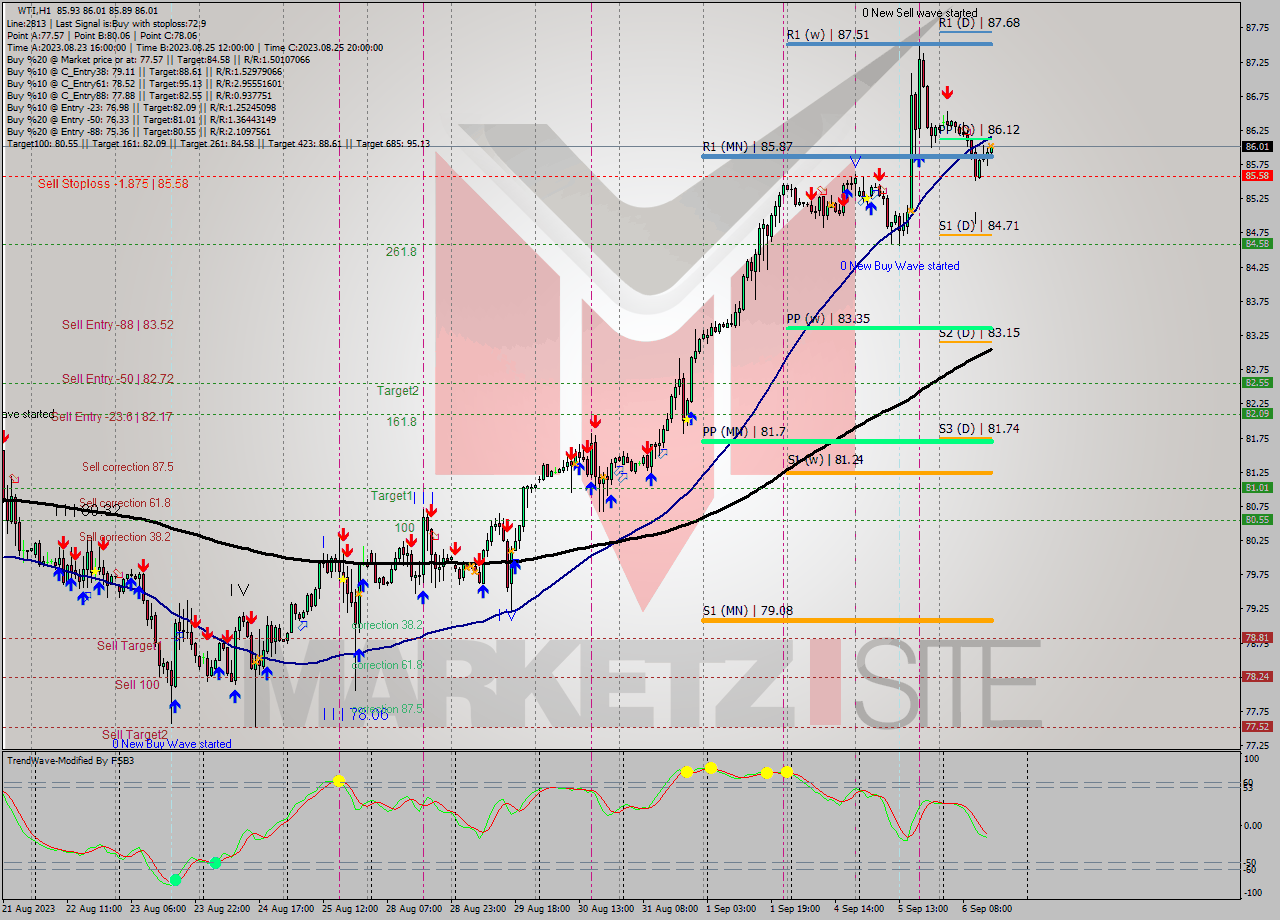The height and width of the screenshot is (920, 1280).
Task: Click the 'PP (MN) | 81.7' pivot label
Action: 744,432
